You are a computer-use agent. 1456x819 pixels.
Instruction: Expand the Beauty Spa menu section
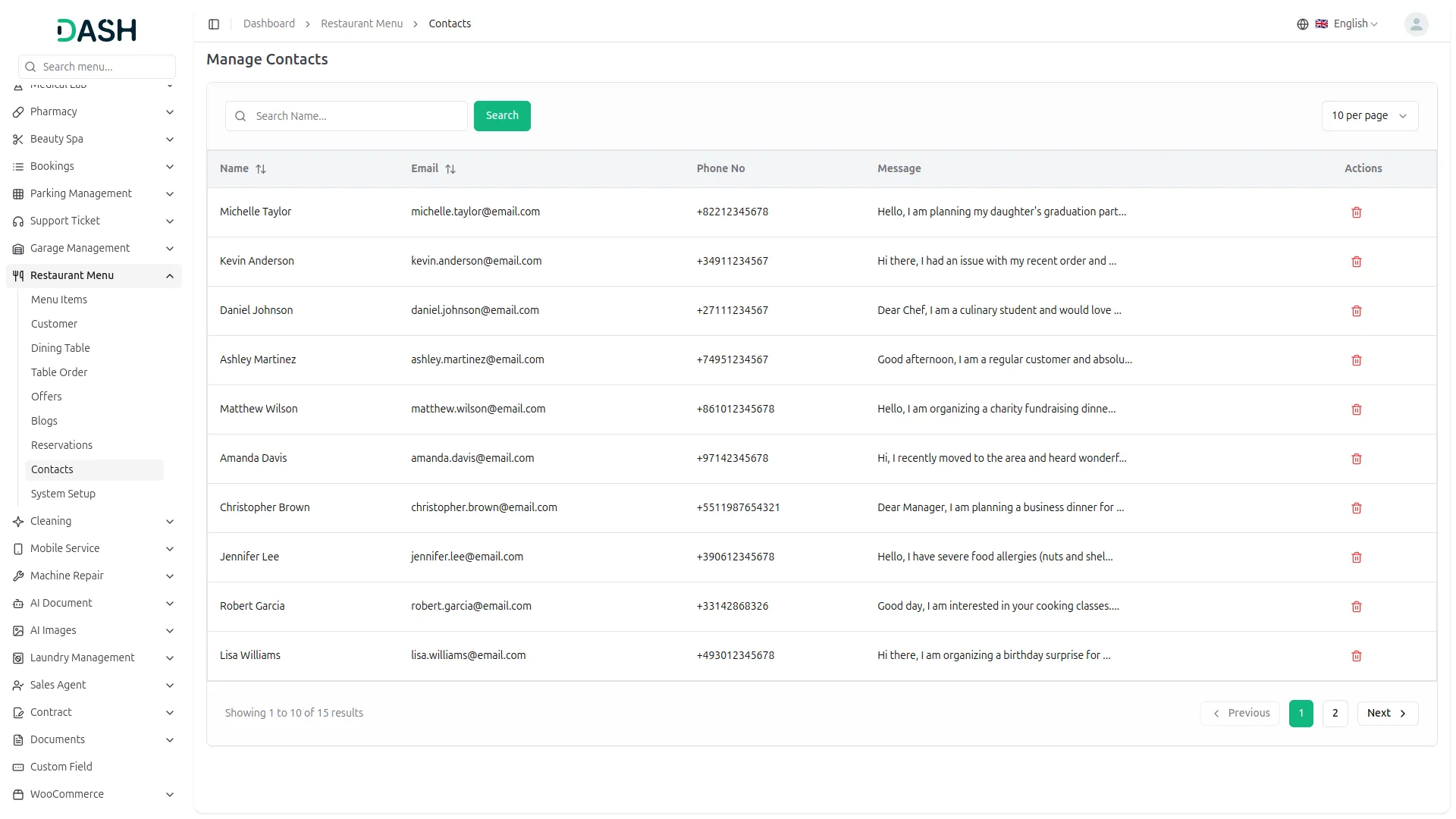pos(94,139)
